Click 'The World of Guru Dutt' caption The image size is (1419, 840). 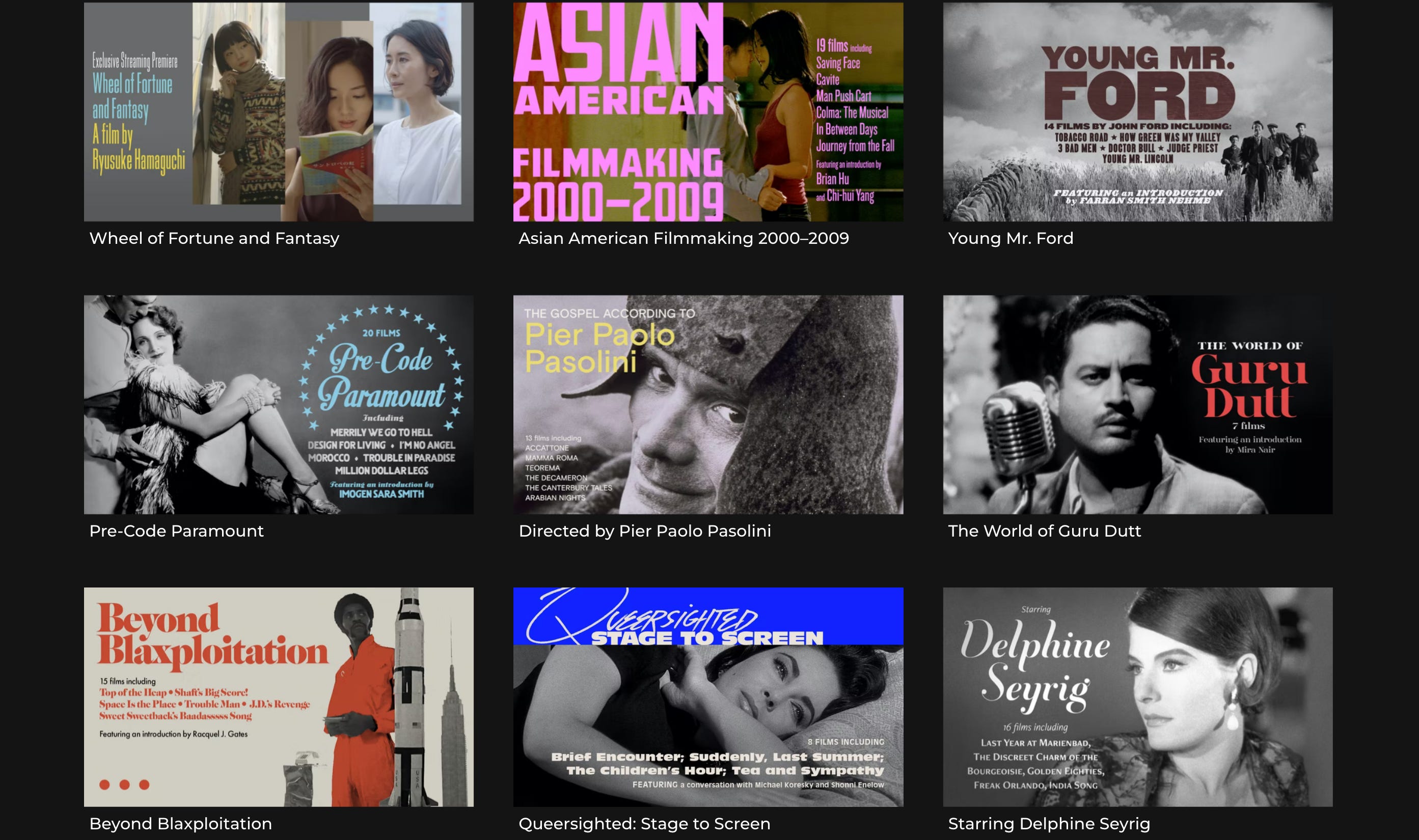1044,531
